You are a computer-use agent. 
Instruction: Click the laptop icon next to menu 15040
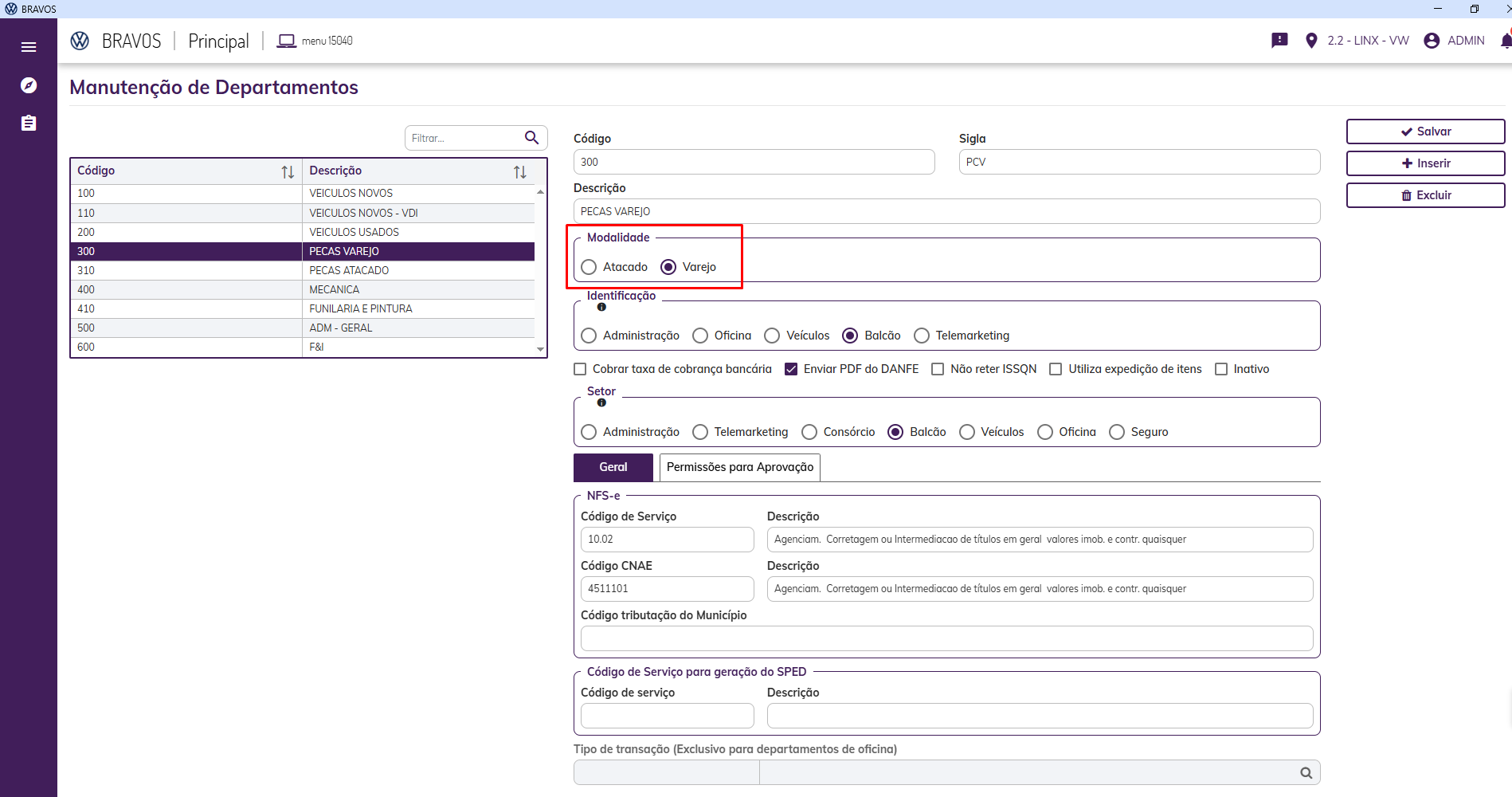286,41
